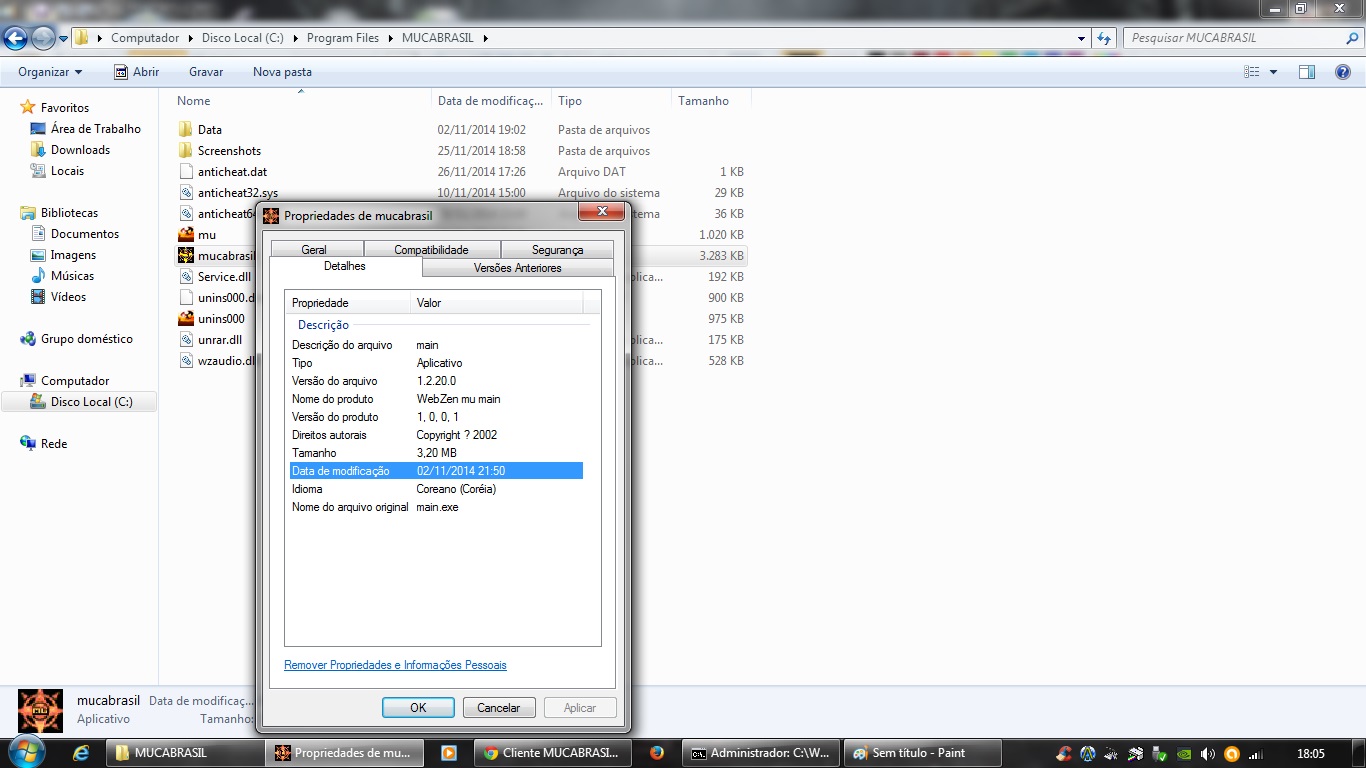Screen dimensions: 1366x768
Task: Select Disco Local (C:) in navigation pane
Action: pyautogui.click(x=91, y=402)
